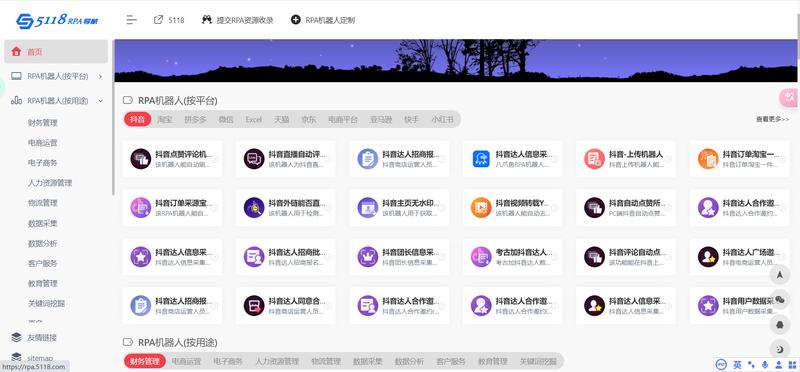800x372 pixels.
Task: Switch to the 电商运营 usage tab
Action: click(186, 361)
